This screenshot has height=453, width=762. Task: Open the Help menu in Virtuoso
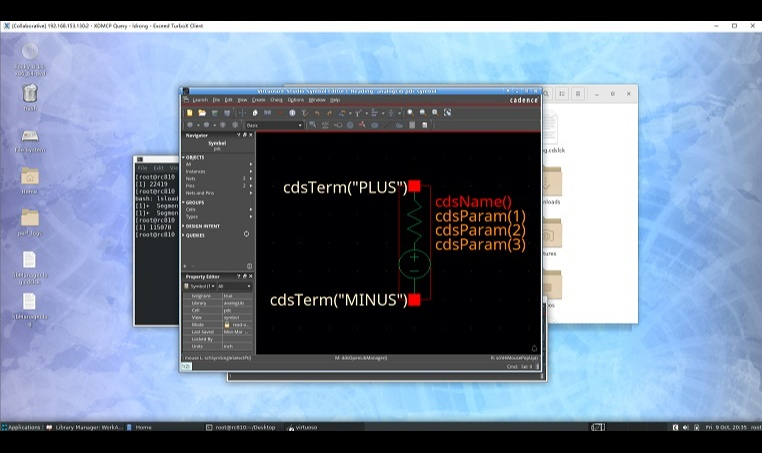335,100
